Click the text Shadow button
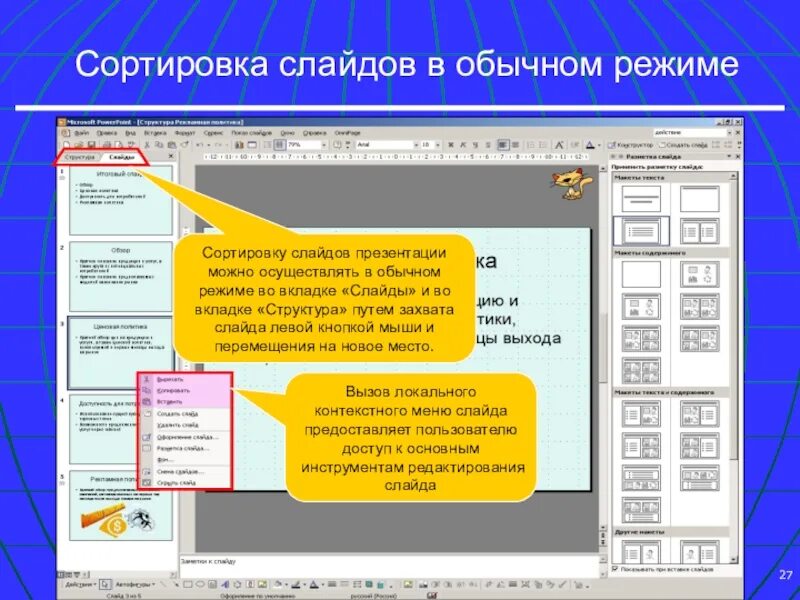 point(488,145)
